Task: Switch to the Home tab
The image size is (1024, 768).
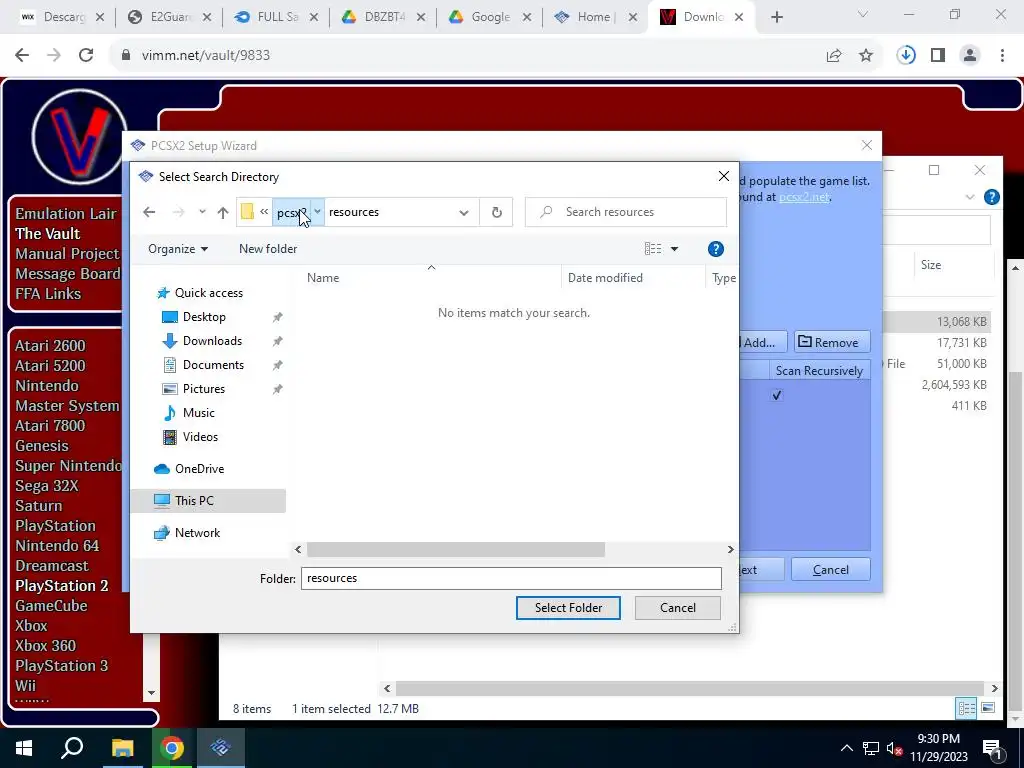Action: pyautogui.click(x=596, y=17)
